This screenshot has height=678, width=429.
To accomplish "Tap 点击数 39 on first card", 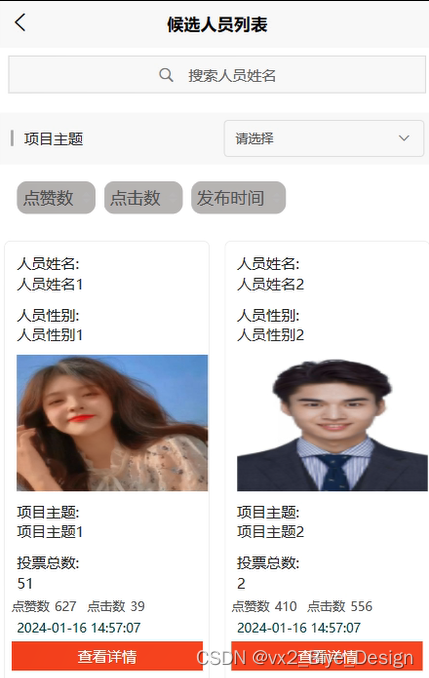I will [116, 606].
